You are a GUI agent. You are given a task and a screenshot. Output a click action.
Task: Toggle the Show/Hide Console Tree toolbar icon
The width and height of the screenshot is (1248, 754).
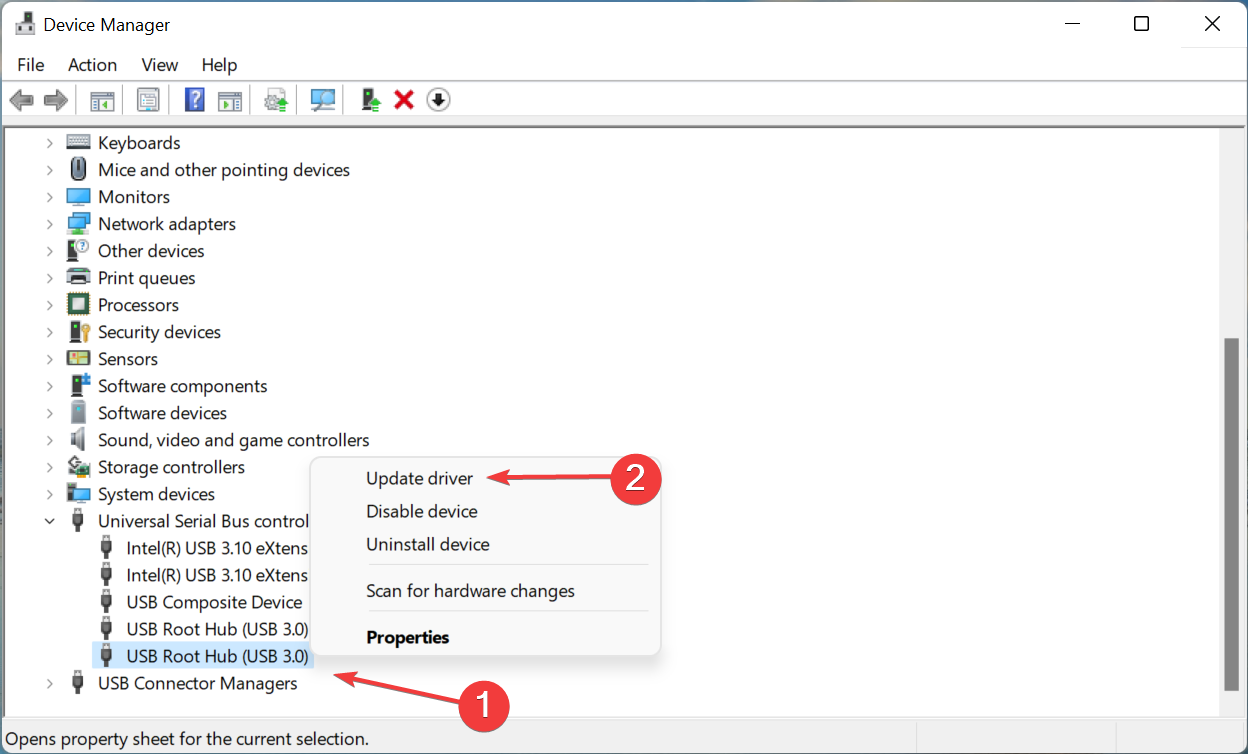pyautogui.click(x=102, y=100)
